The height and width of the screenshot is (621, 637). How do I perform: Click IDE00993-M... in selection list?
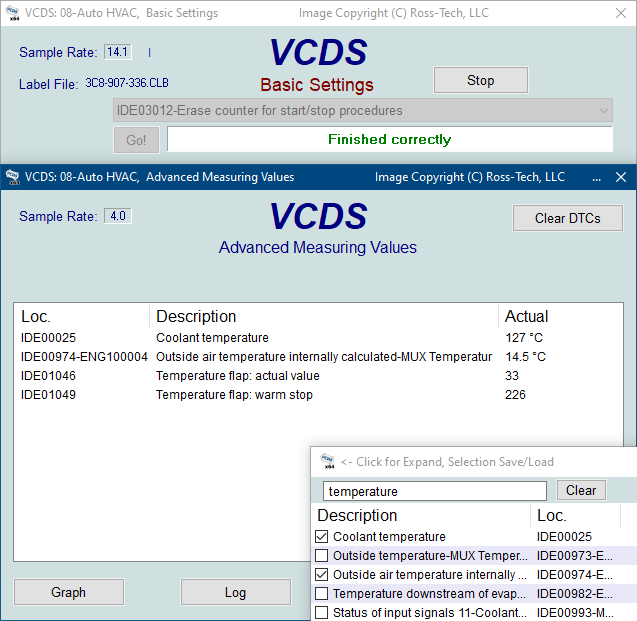click(x=574, y=612)
